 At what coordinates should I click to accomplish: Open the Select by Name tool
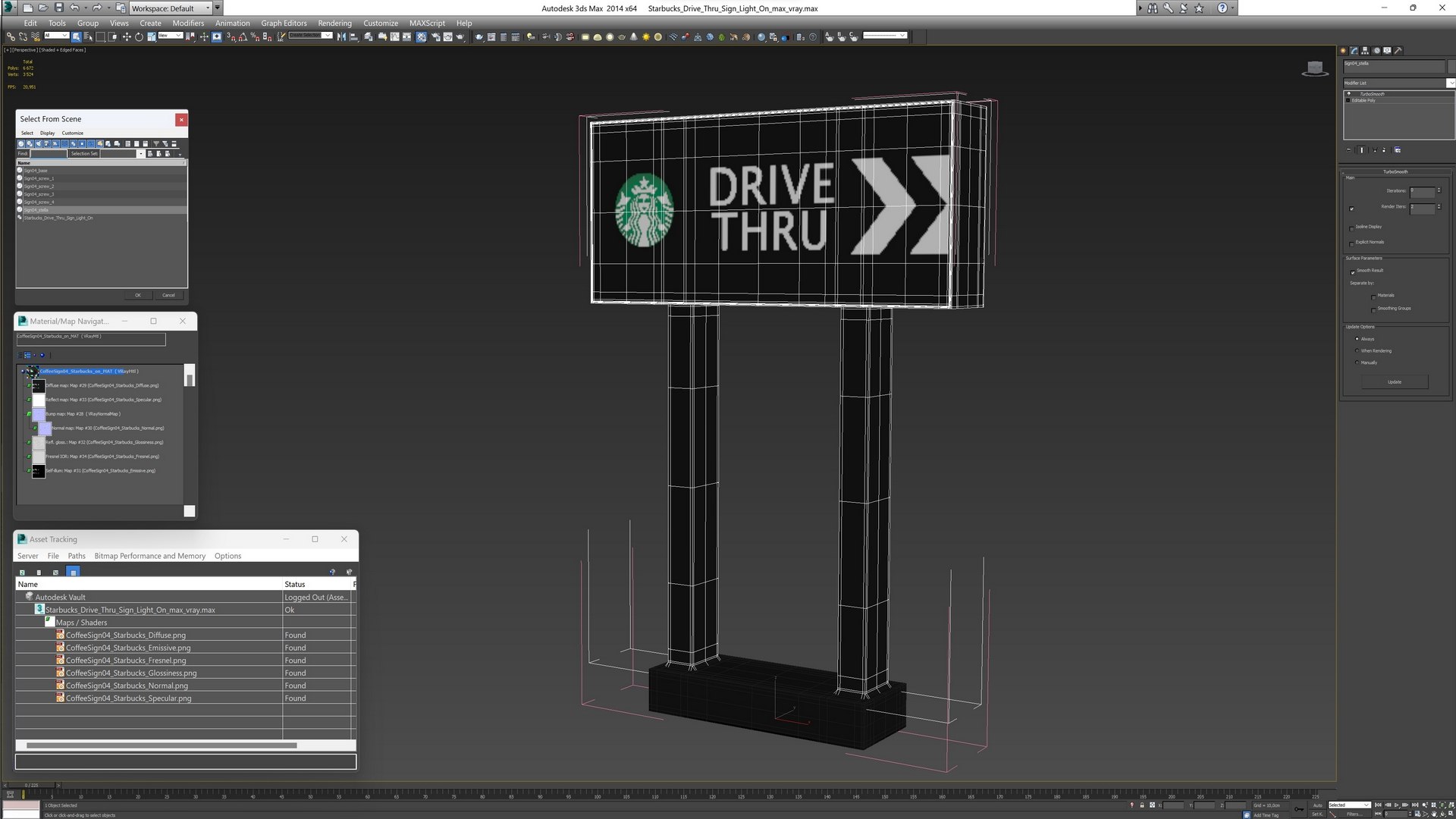coord(89,36)
